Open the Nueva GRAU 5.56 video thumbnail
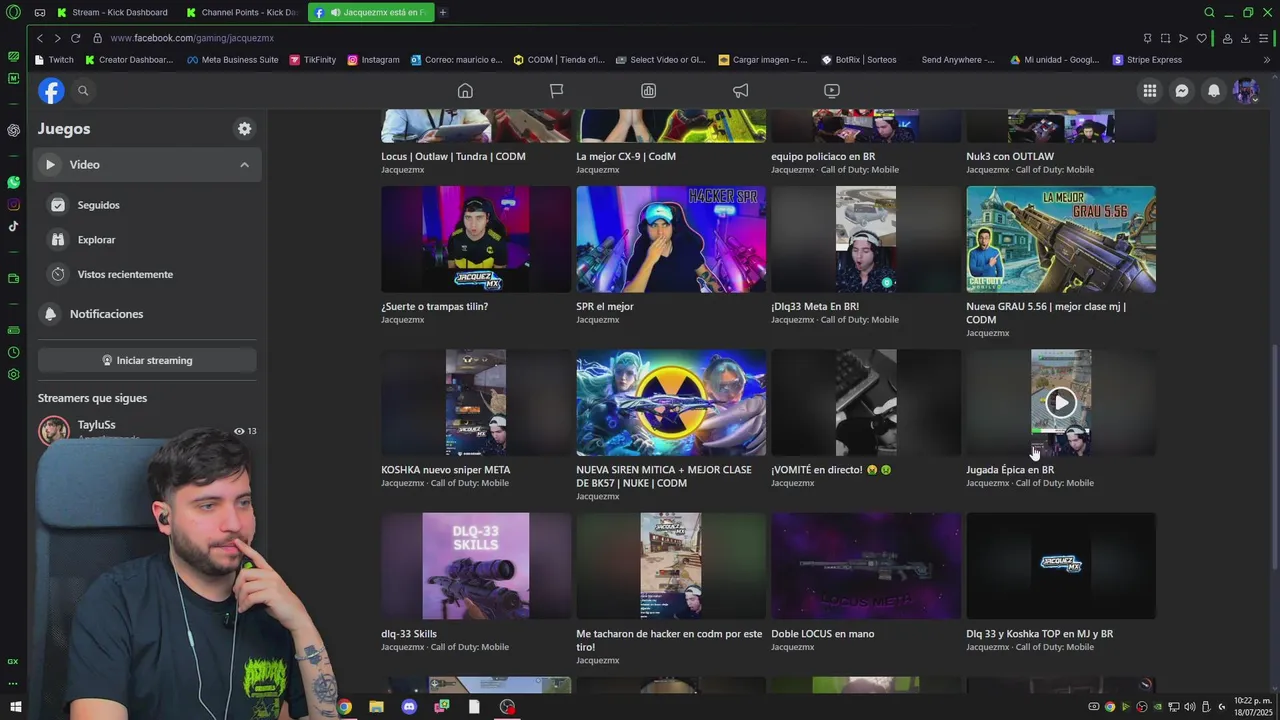1280x720 pixels. (1061, 239)
